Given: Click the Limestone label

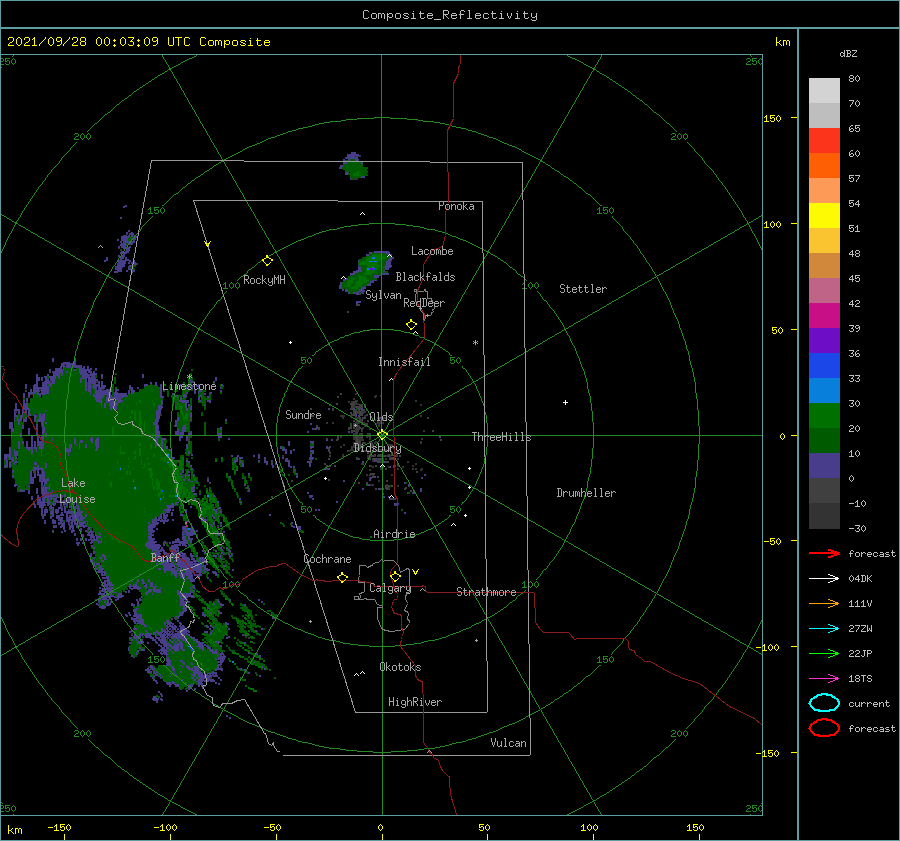Looking at the screenshot, I should [x=189, y=386].
